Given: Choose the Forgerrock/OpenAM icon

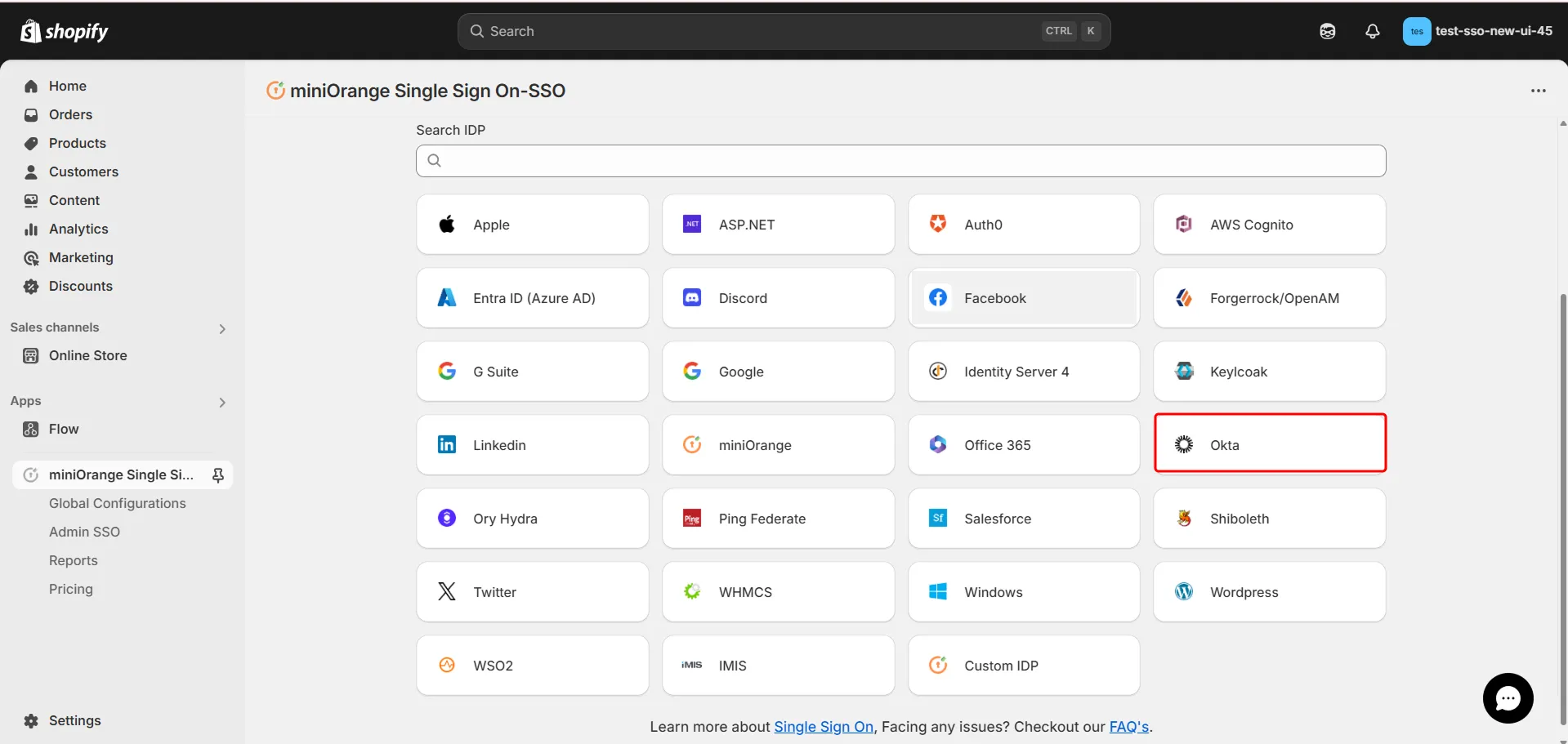Looking at the screenshot, I should (x=1184, y=297).
